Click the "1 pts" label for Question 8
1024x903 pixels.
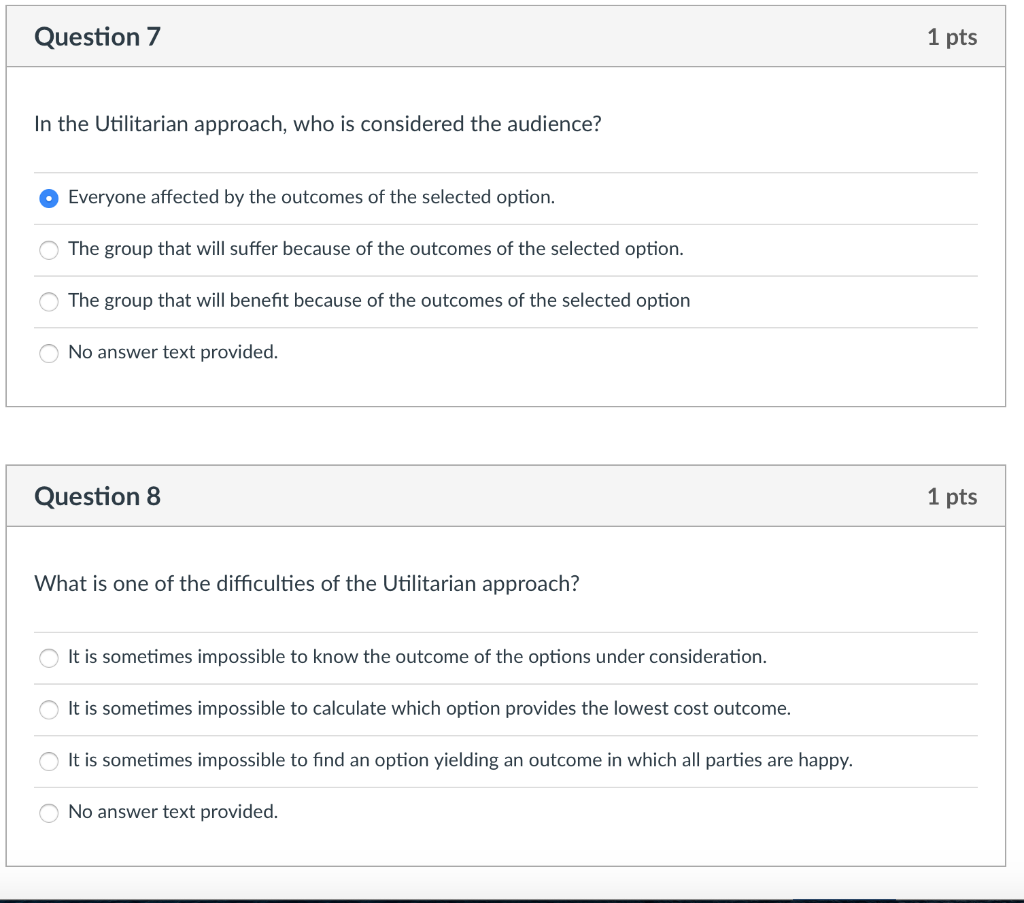point(952,496)
